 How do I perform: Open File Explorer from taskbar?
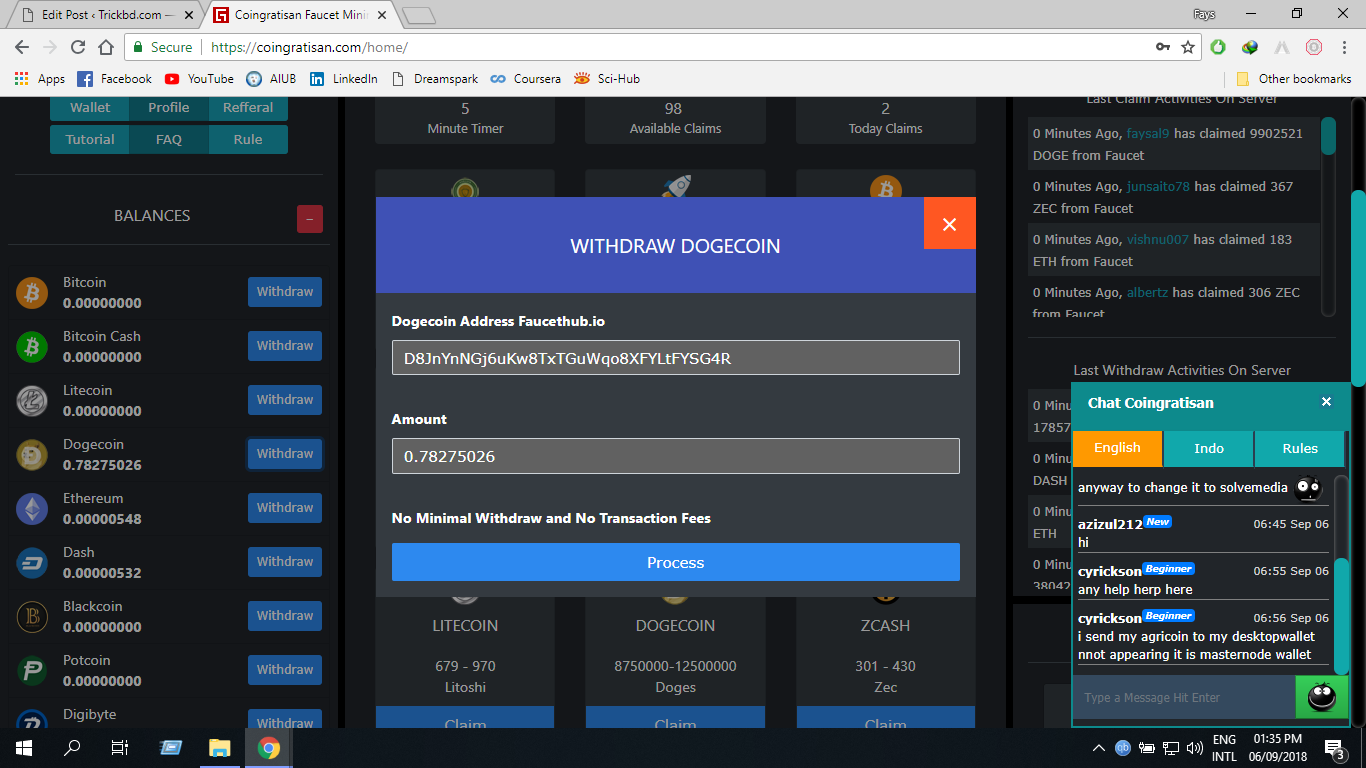(x=219, y=748)
